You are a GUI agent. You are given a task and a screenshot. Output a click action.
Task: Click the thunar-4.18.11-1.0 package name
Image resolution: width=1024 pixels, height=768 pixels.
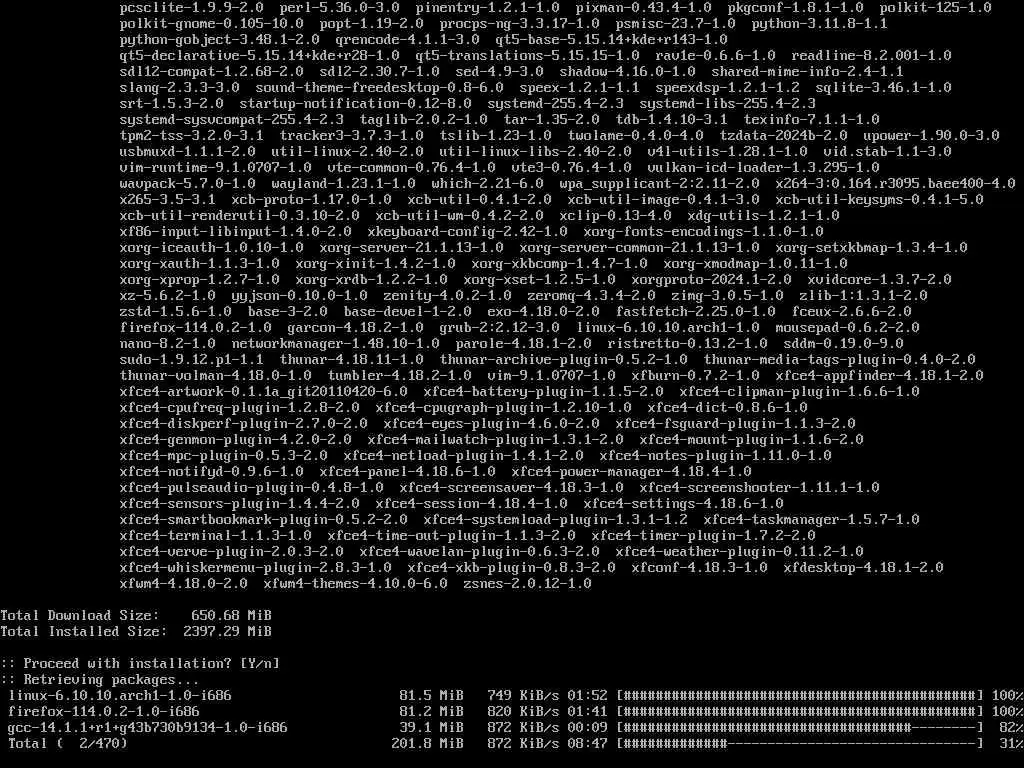[351, 360]
